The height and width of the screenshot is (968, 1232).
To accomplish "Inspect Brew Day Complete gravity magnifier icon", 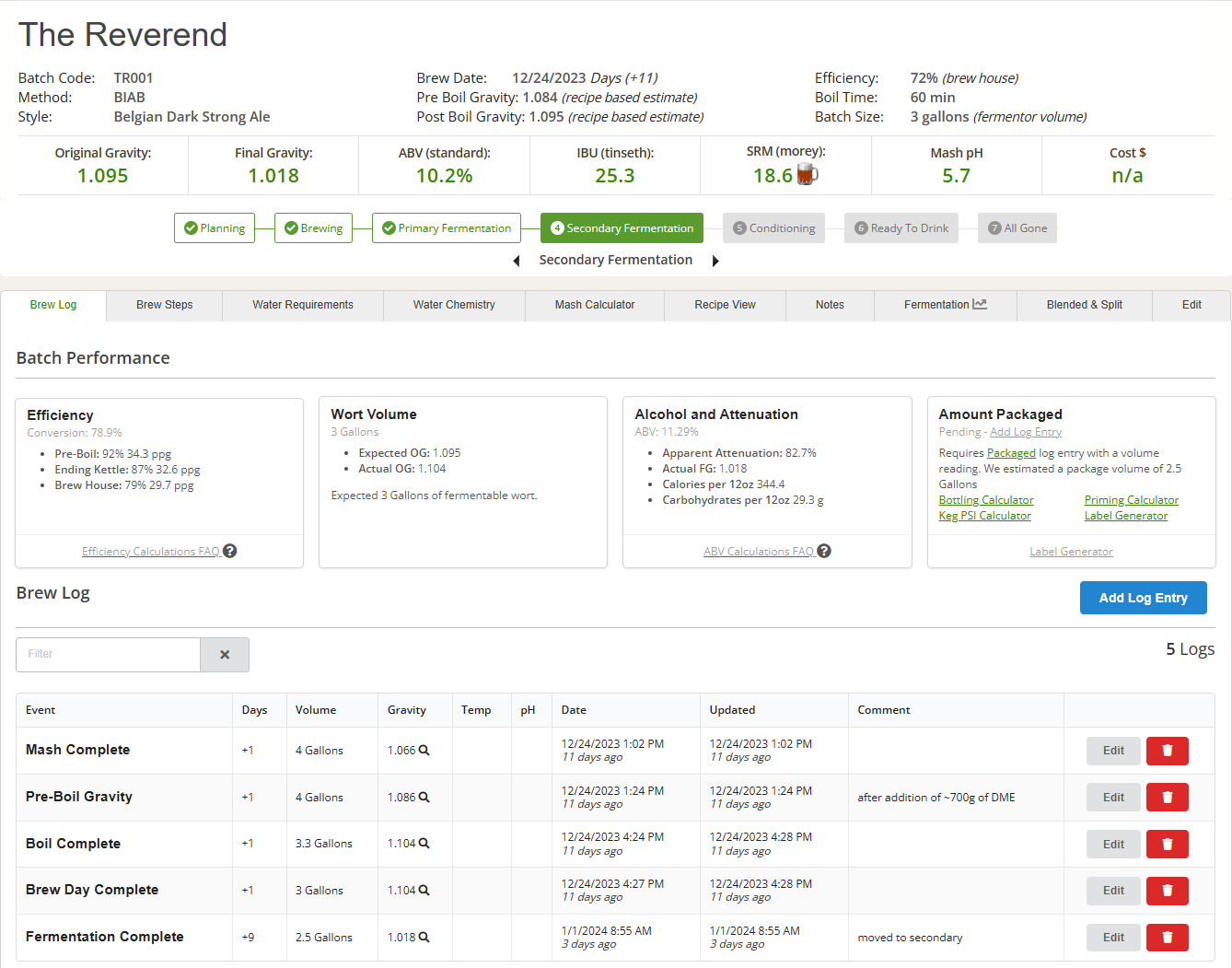I will pos(424,891).
